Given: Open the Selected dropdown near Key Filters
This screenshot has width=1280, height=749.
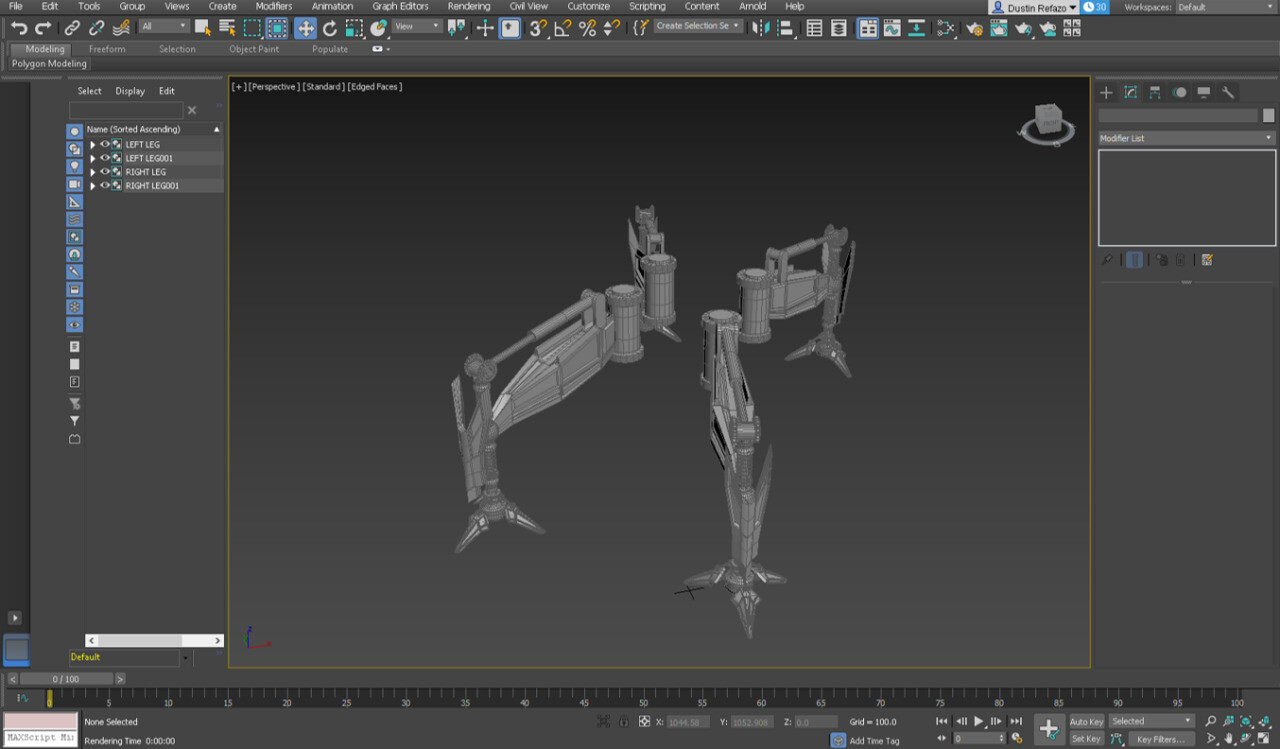Looking at the screenshot, I should (x=1150, y=720).
